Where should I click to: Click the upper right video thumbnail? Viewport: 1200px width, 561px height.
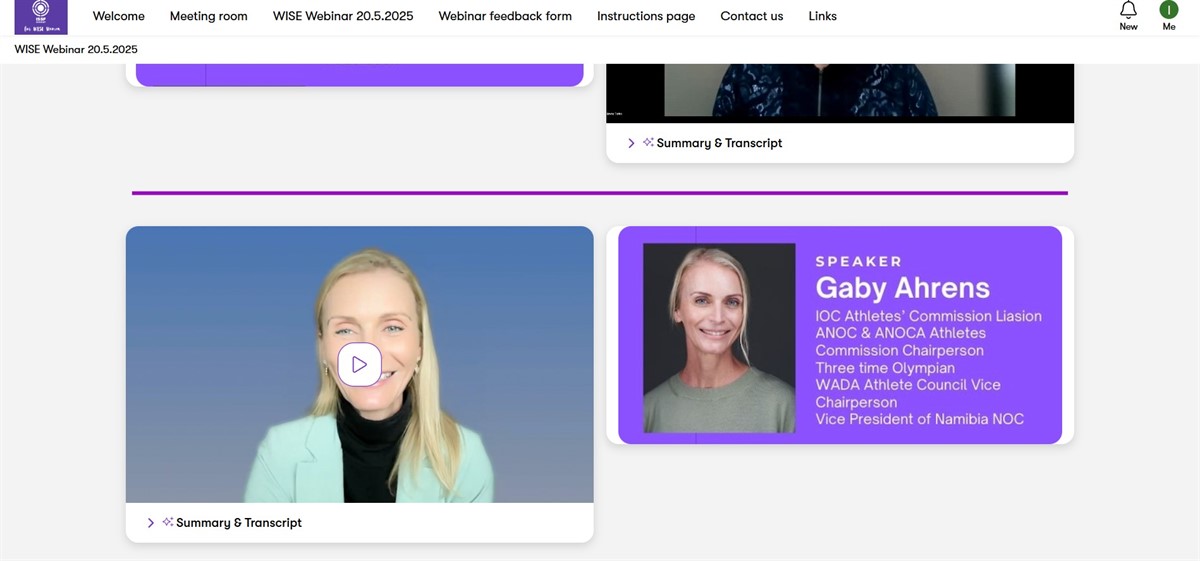tap(840, 93)
